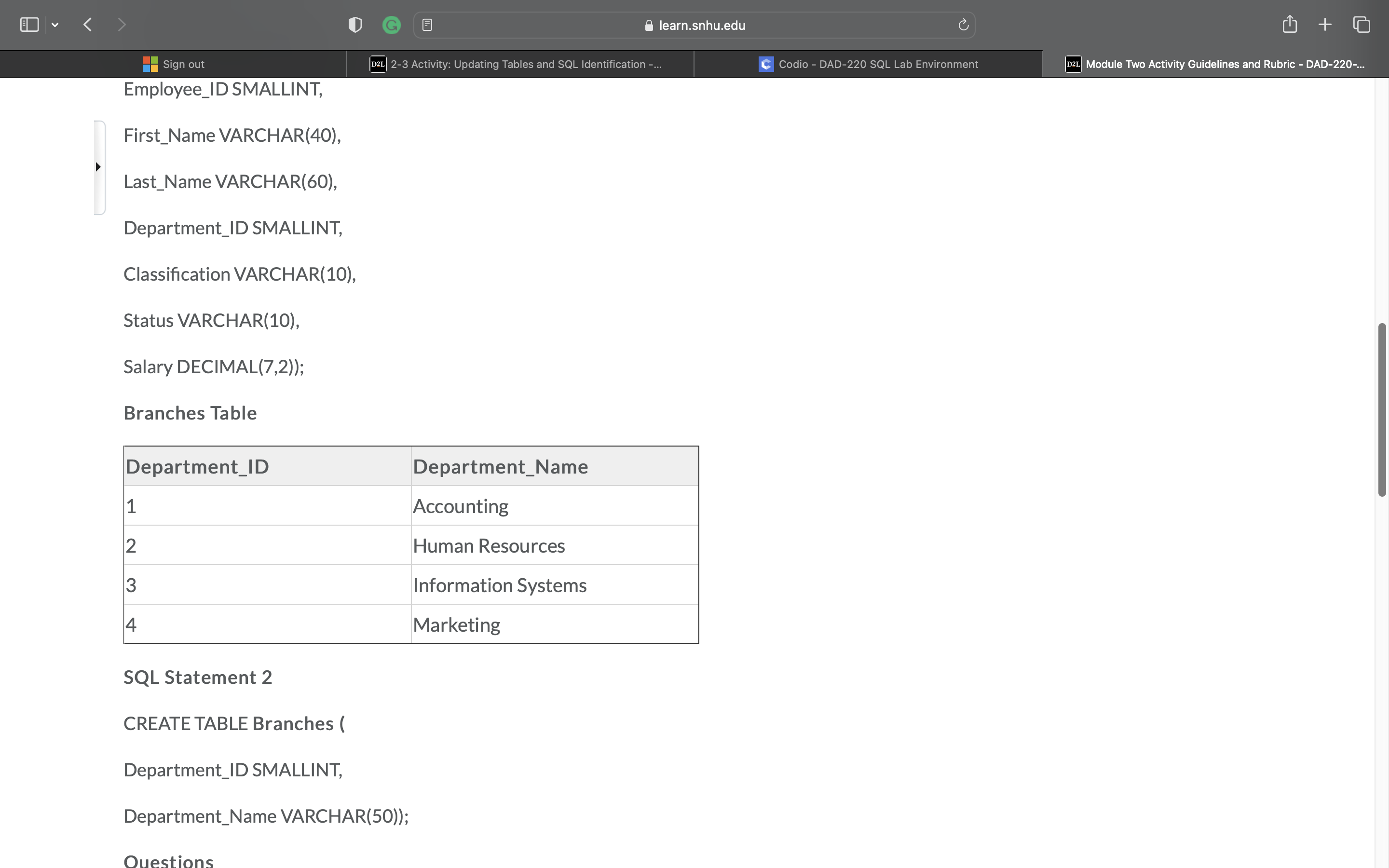Open the Grammarly extension
Viewport: 1389px width, 868px height.
click(392, 25)
